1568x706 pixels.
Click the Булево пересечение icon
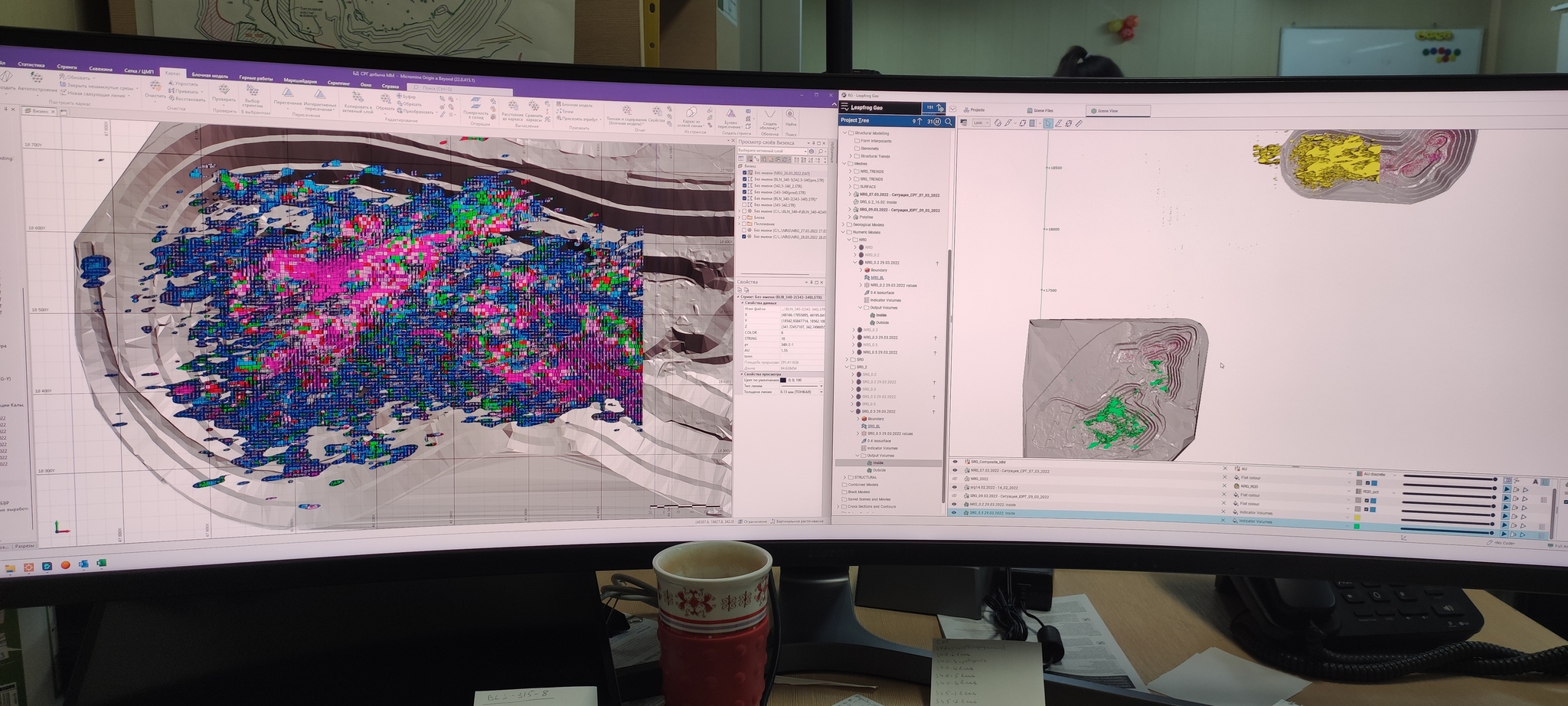click(x=730, y=113)
